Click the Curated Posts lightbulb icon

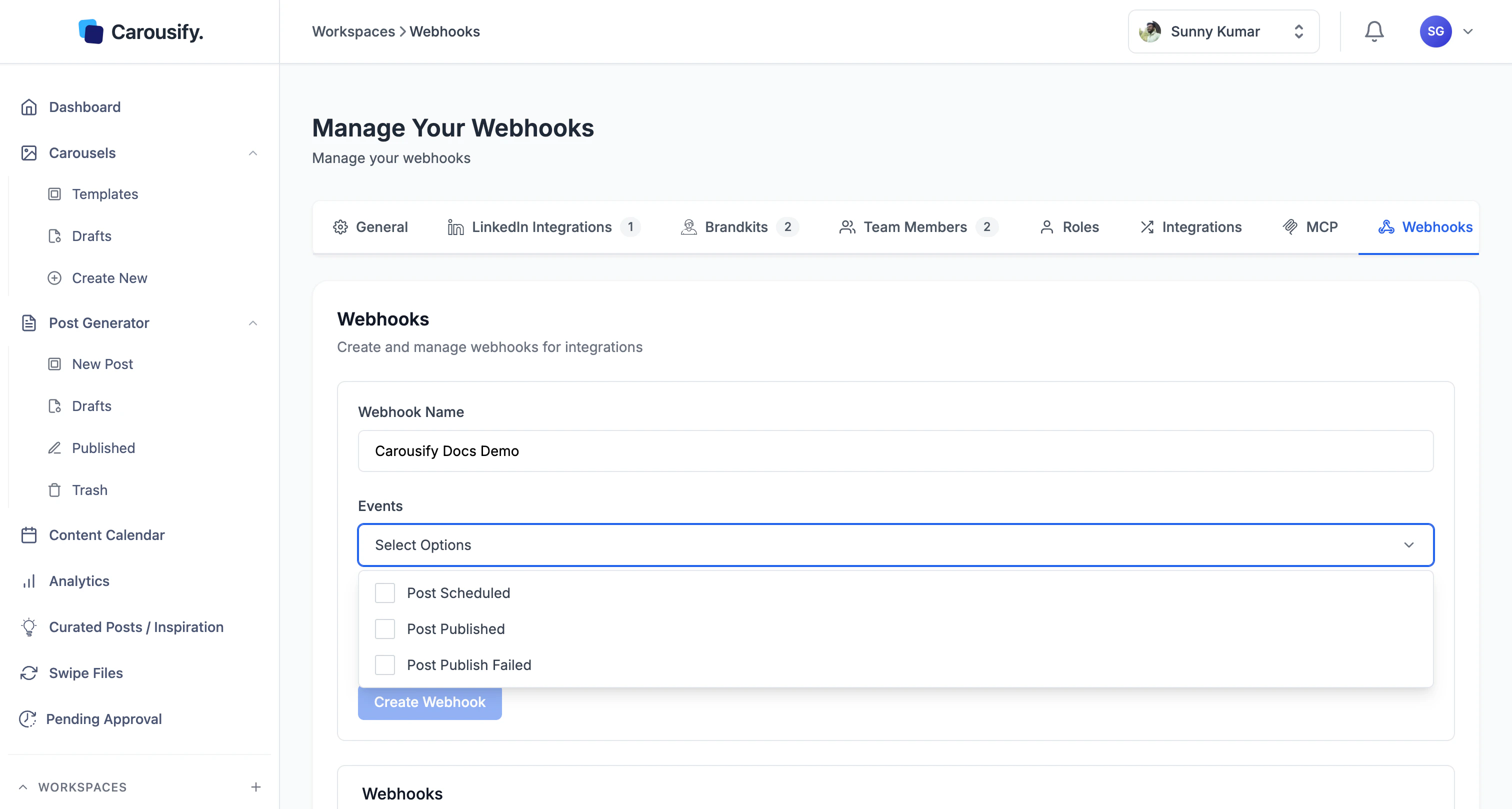pyautogui.click(x=29, y=627)
